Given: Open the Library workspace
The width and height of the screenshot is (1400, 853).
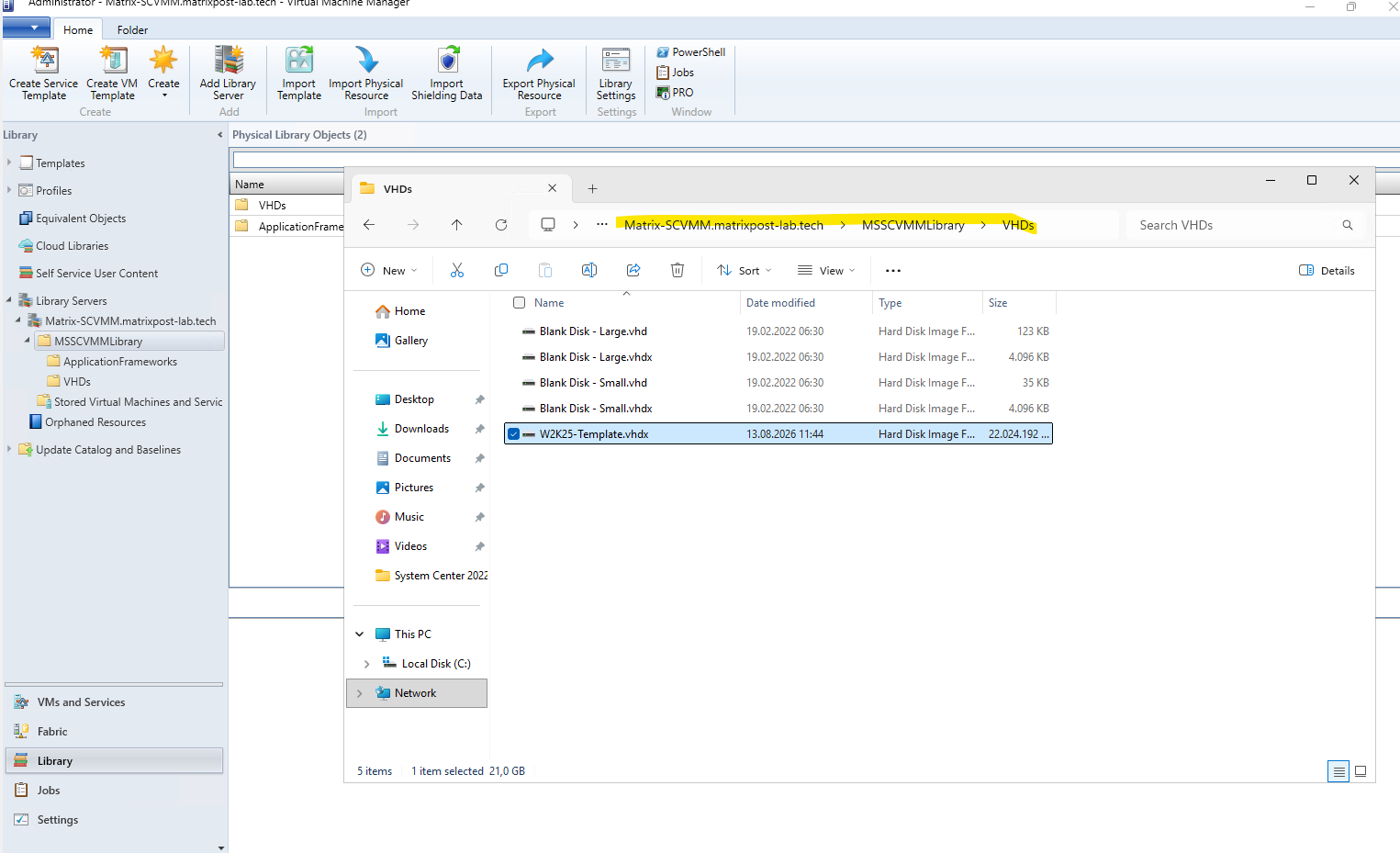Looking at the screenshot, I should tap(114, 761).
